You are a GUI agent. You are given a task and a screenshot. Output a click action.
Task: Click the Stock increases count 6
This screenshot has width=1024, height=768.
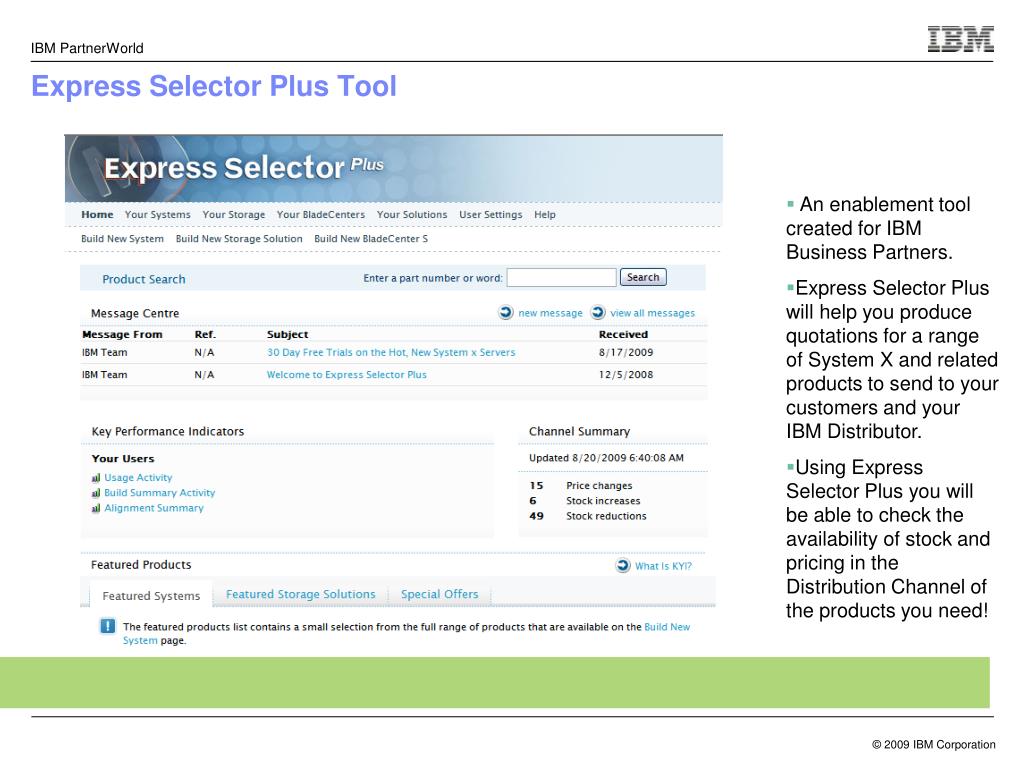(x=533, y=501)
